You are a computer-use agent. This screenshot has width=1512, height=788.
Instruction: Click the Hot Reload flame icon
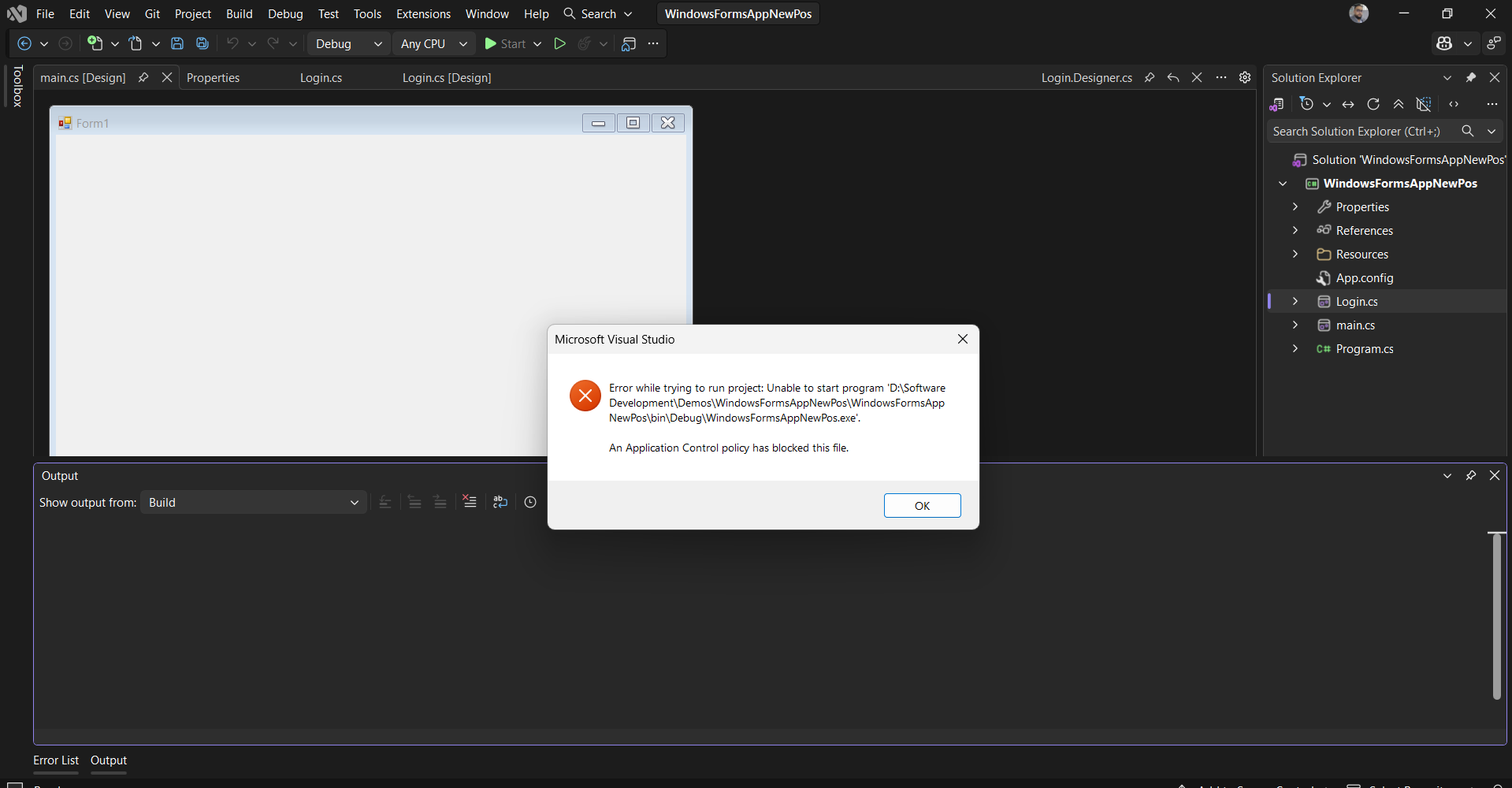point(585,44)
